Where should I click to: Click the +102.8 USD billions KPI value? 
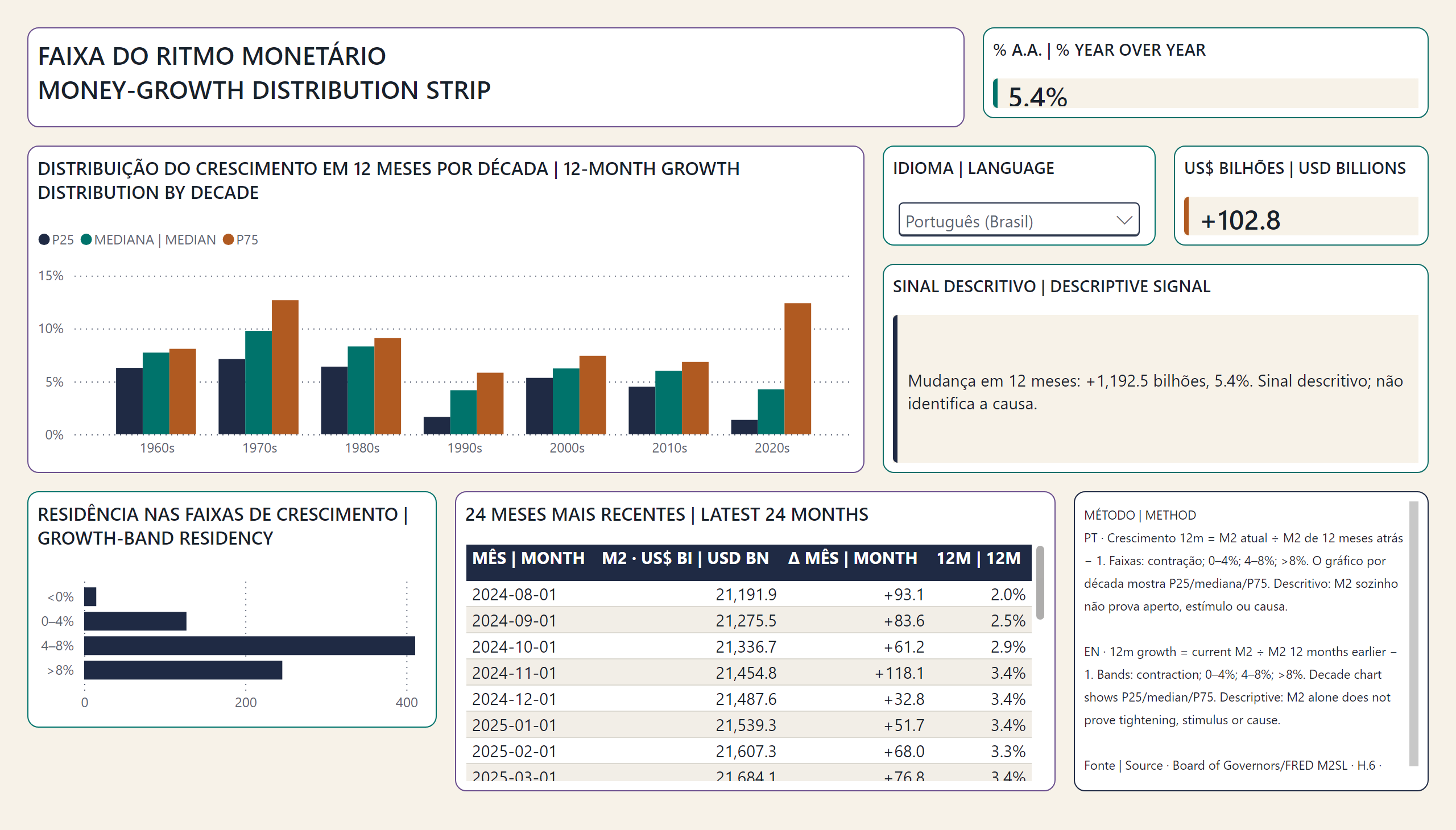click(x=1240, y=219)
